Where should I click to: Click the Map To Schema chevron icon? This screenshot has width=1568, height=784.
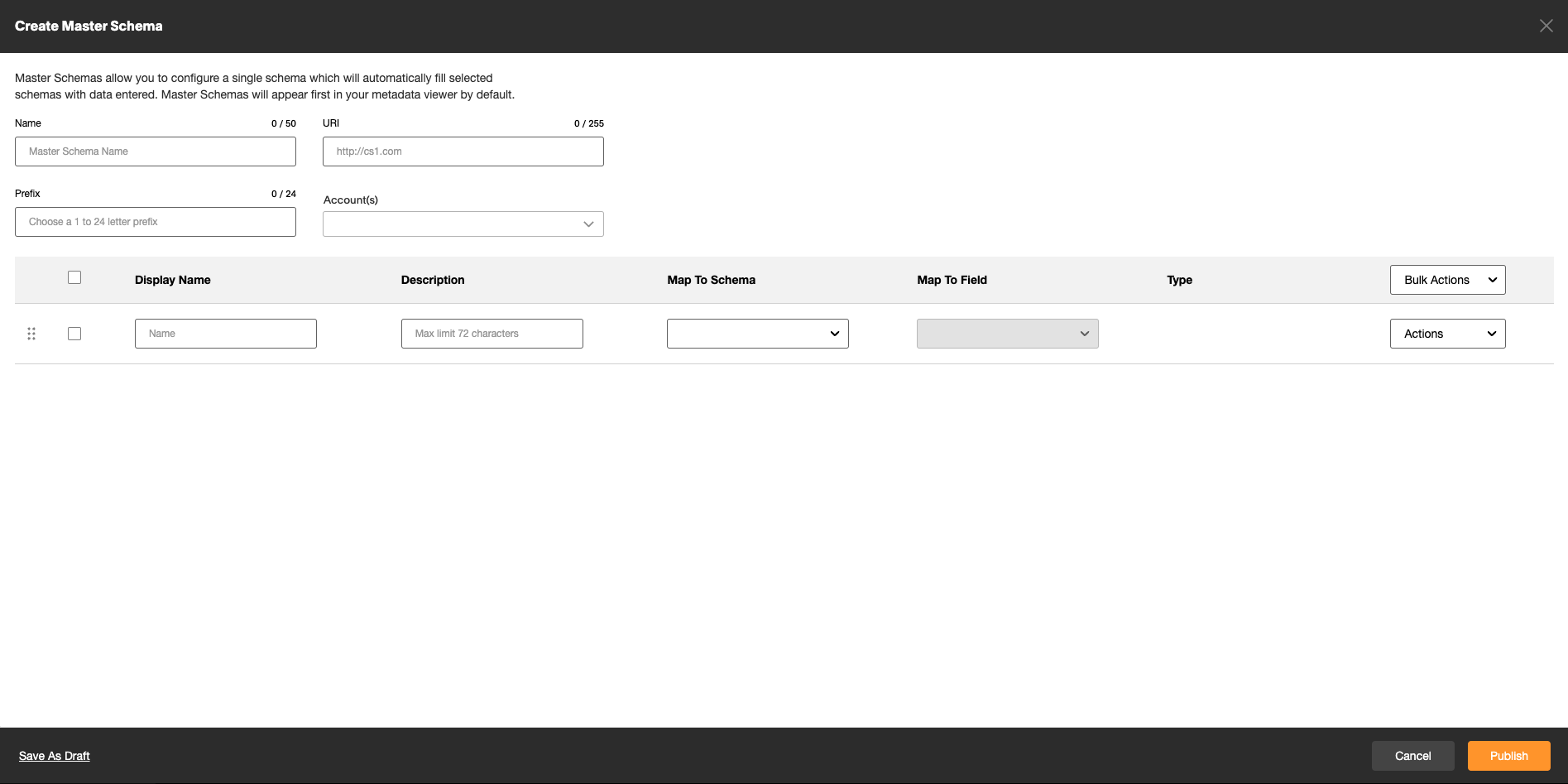835,334
